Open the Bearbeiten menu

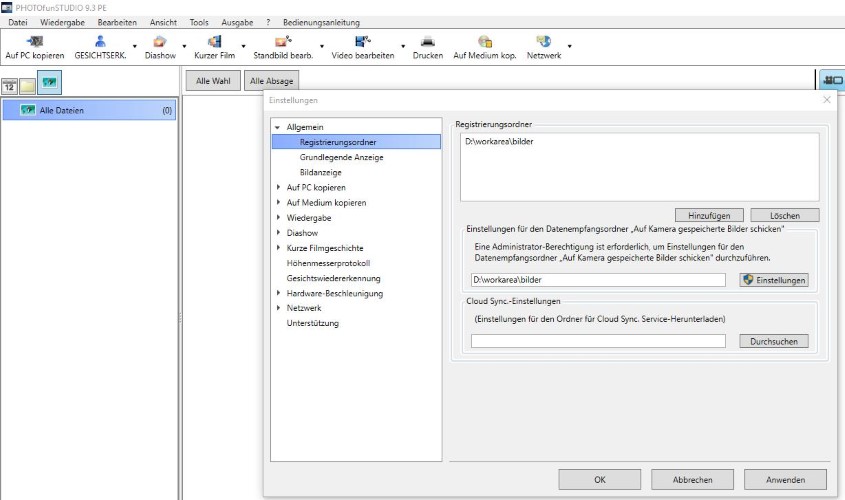point(117,22)
